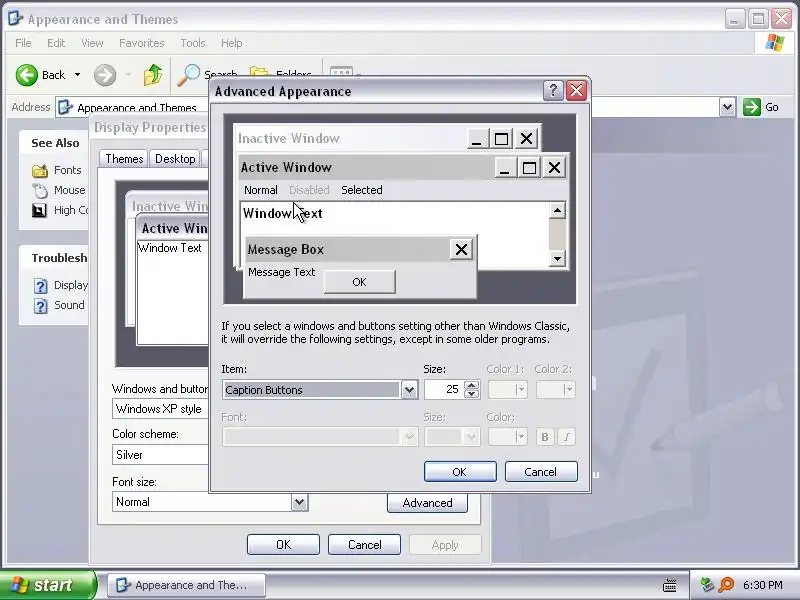Open the Tools menu
This screenshot has width=800, height=600.
click(x=193, y=43)
